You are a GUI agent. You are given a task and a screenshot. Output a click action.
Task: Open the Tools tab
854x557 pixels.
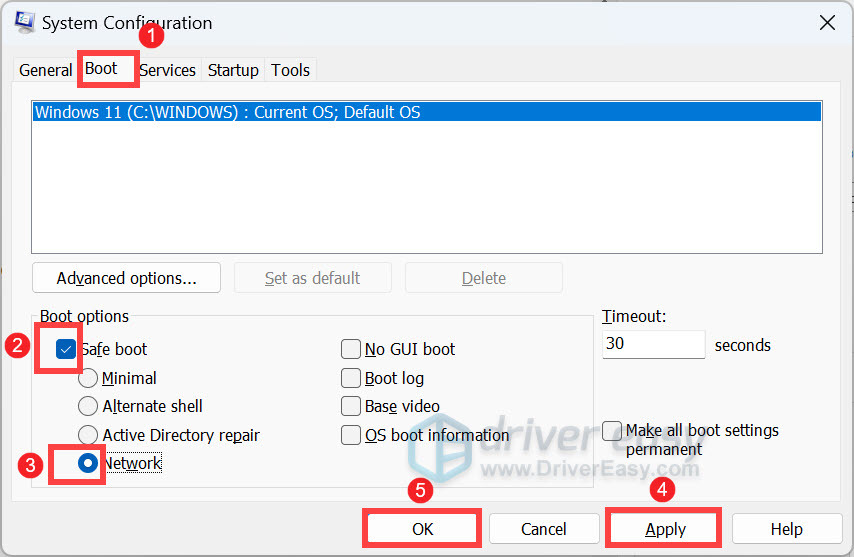coord(290,70)
